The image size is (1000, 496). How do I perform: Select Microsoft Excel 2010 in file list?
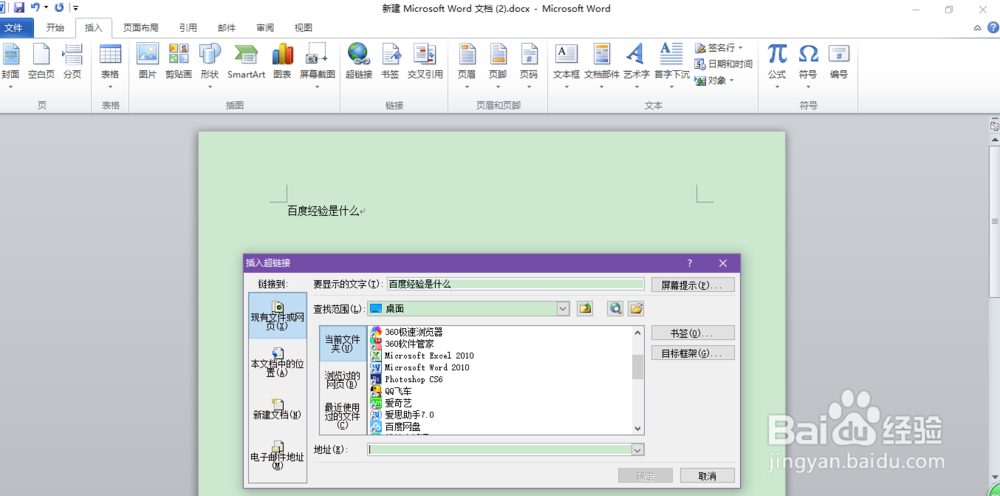(429, 356)
